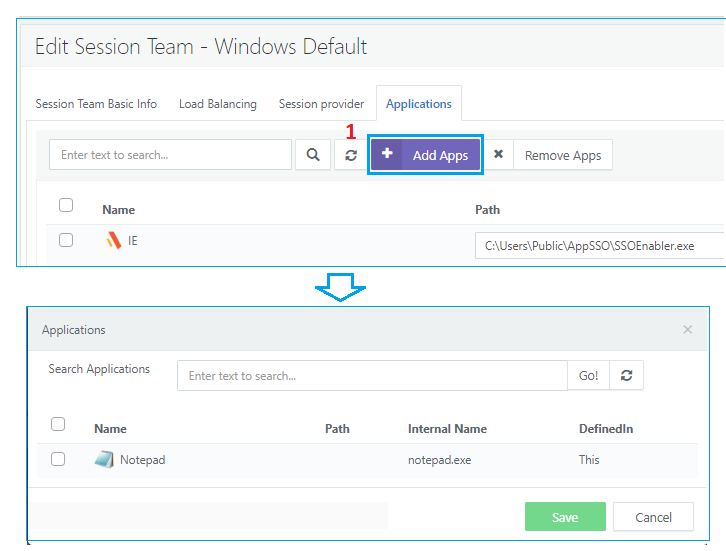
Task: Click the Go! search button
Action: coord(588,376)
